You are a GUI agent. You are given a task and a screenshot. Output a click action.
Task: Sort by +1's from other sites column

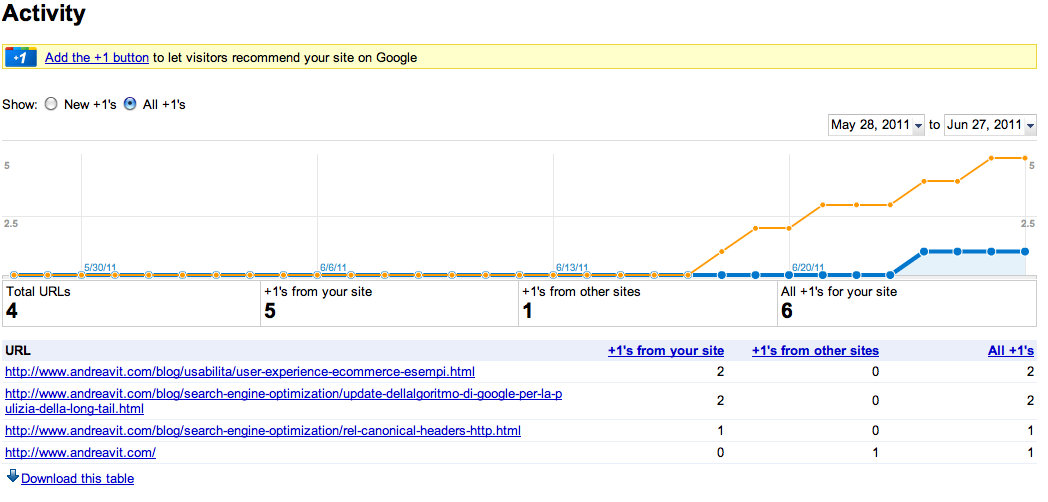pos(815,351)
